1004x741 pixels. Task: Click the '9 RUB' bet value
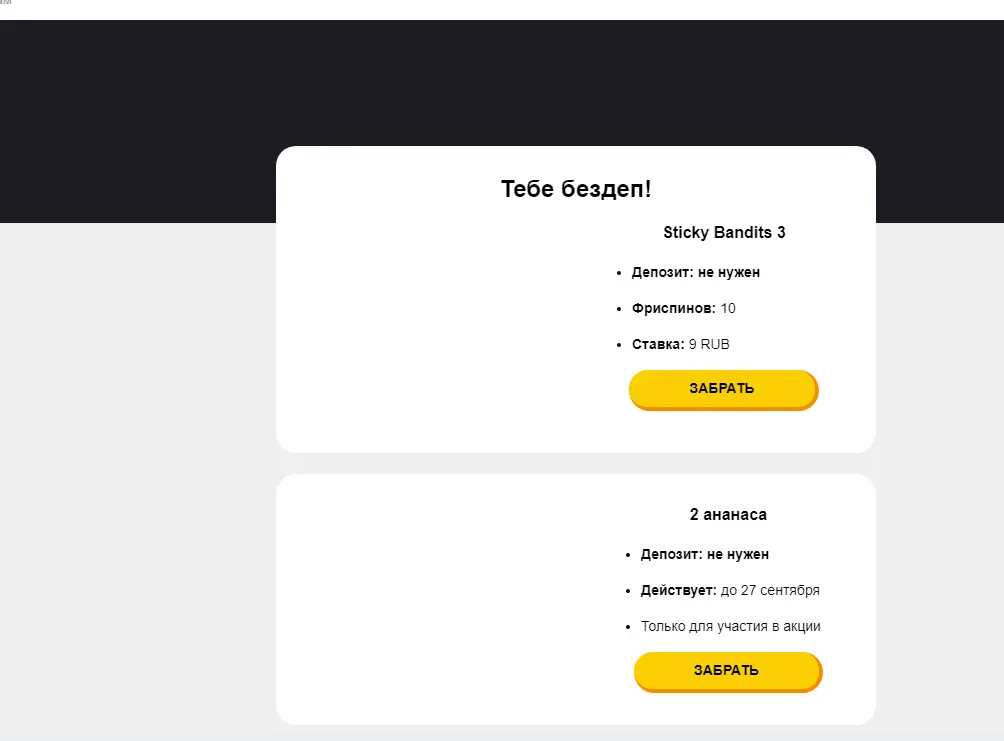(709, 344)
